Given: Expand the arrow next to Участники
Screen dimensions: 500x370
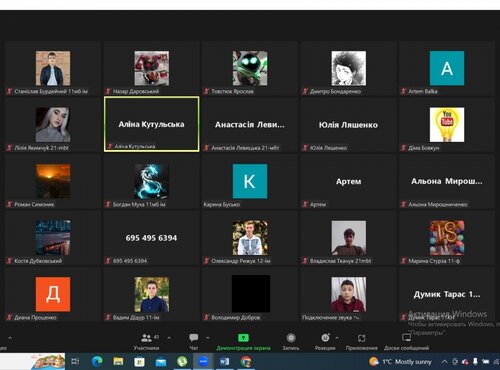Looking at the screenshot, I should click(x=169, y=338).
